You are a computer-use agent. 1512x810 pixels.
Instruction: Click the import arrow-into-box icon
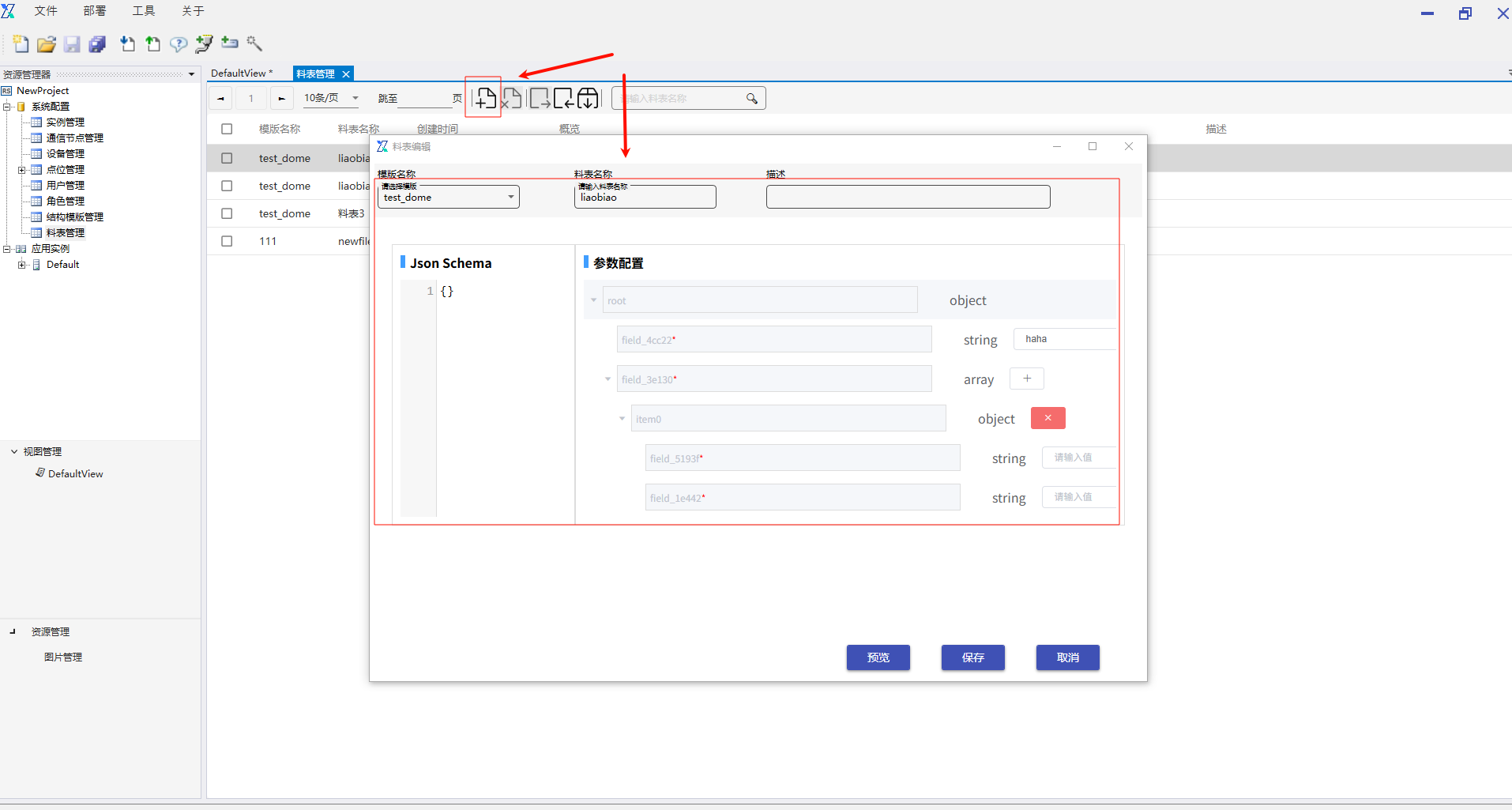pyautogui.click(x=563, y=99)
